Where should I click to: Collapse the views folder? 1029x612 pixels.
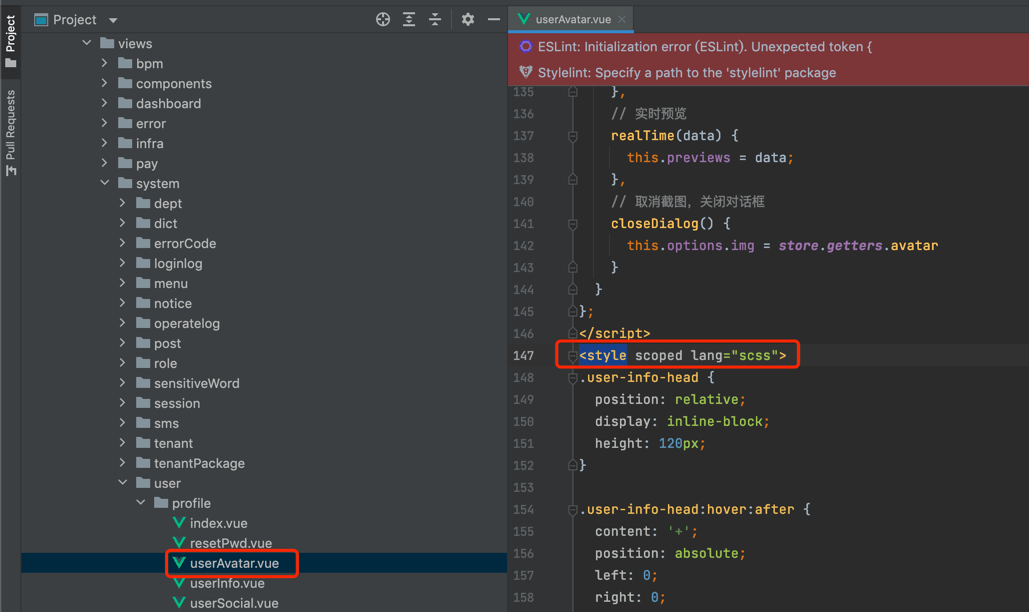tap(87, 43)
